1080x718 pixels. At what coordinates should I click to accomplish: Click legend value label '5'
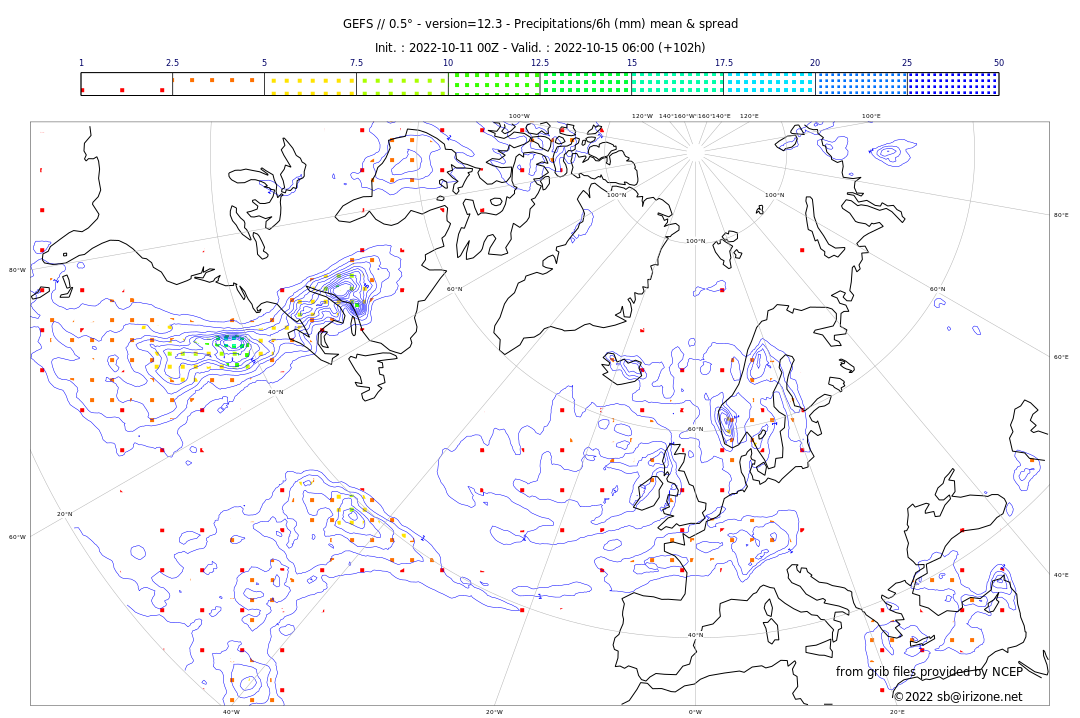click(x=264, y=63)
